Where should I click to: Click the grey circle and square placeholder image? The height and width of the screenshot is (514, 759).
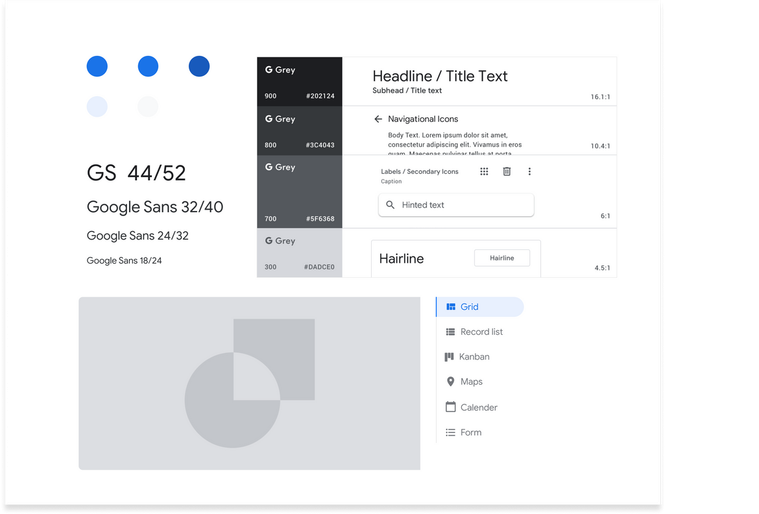(x=250, y=383)
